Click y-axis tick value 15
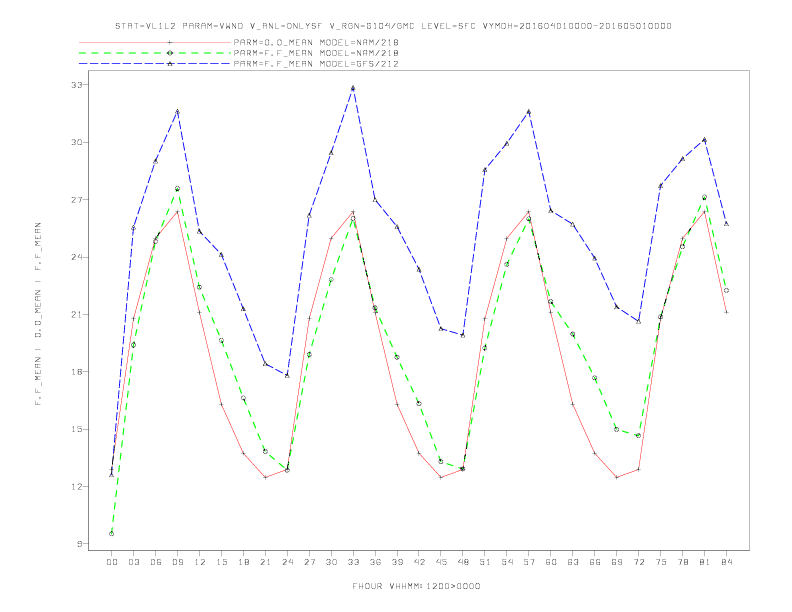 [77, 429]
